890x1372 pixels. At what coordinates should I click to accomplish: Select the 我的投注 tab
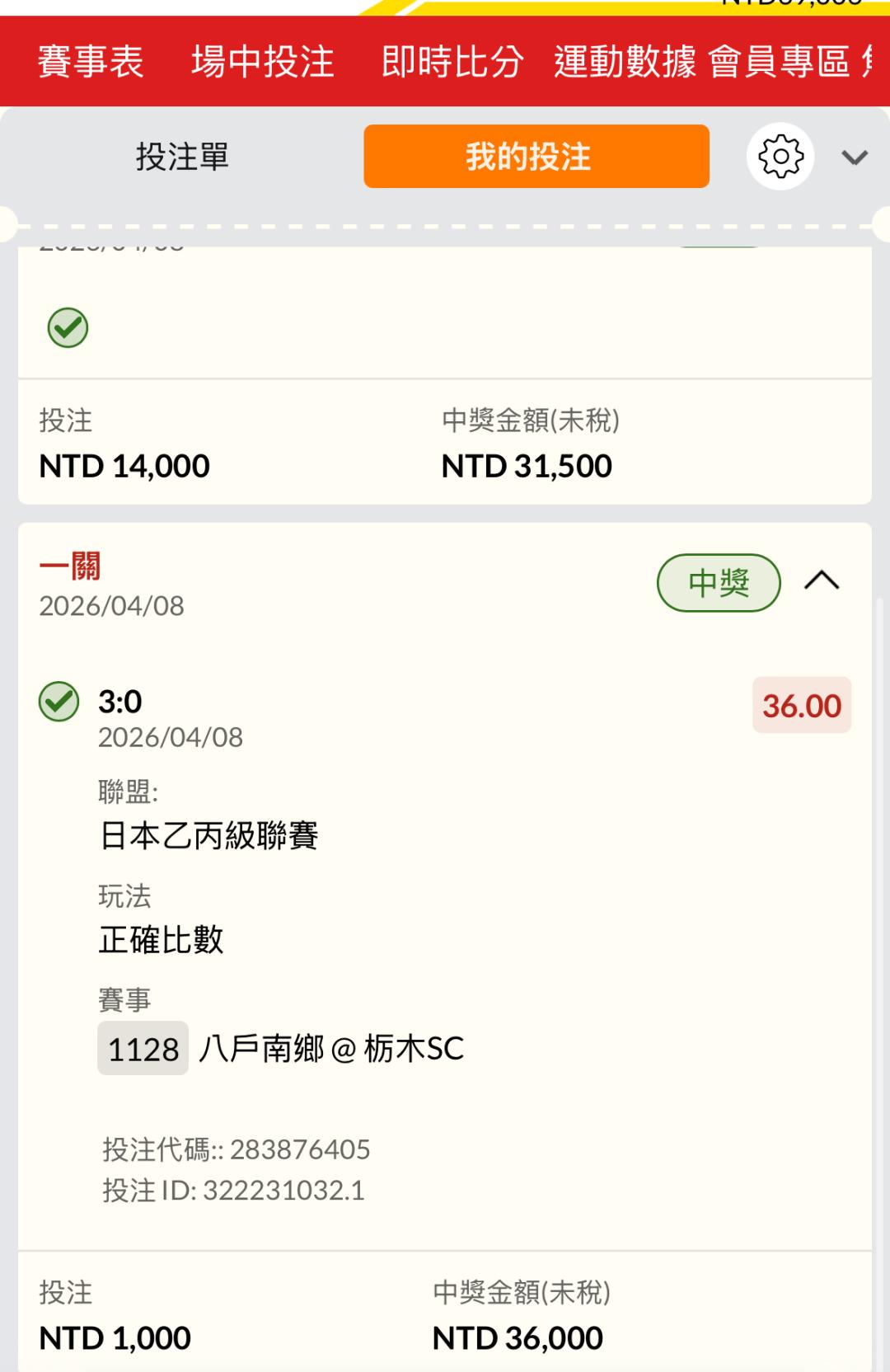536,157
